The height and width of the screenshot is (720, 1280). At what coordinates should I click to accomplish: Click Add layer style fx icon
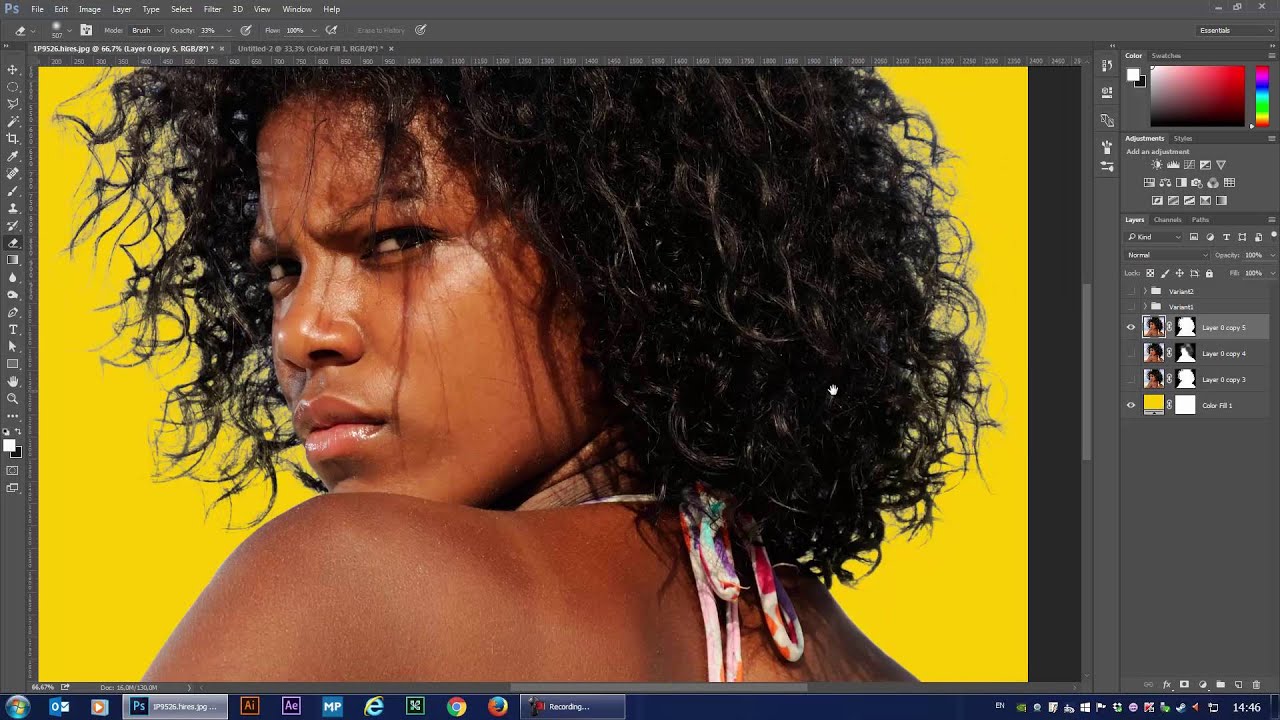[1166, 685]
